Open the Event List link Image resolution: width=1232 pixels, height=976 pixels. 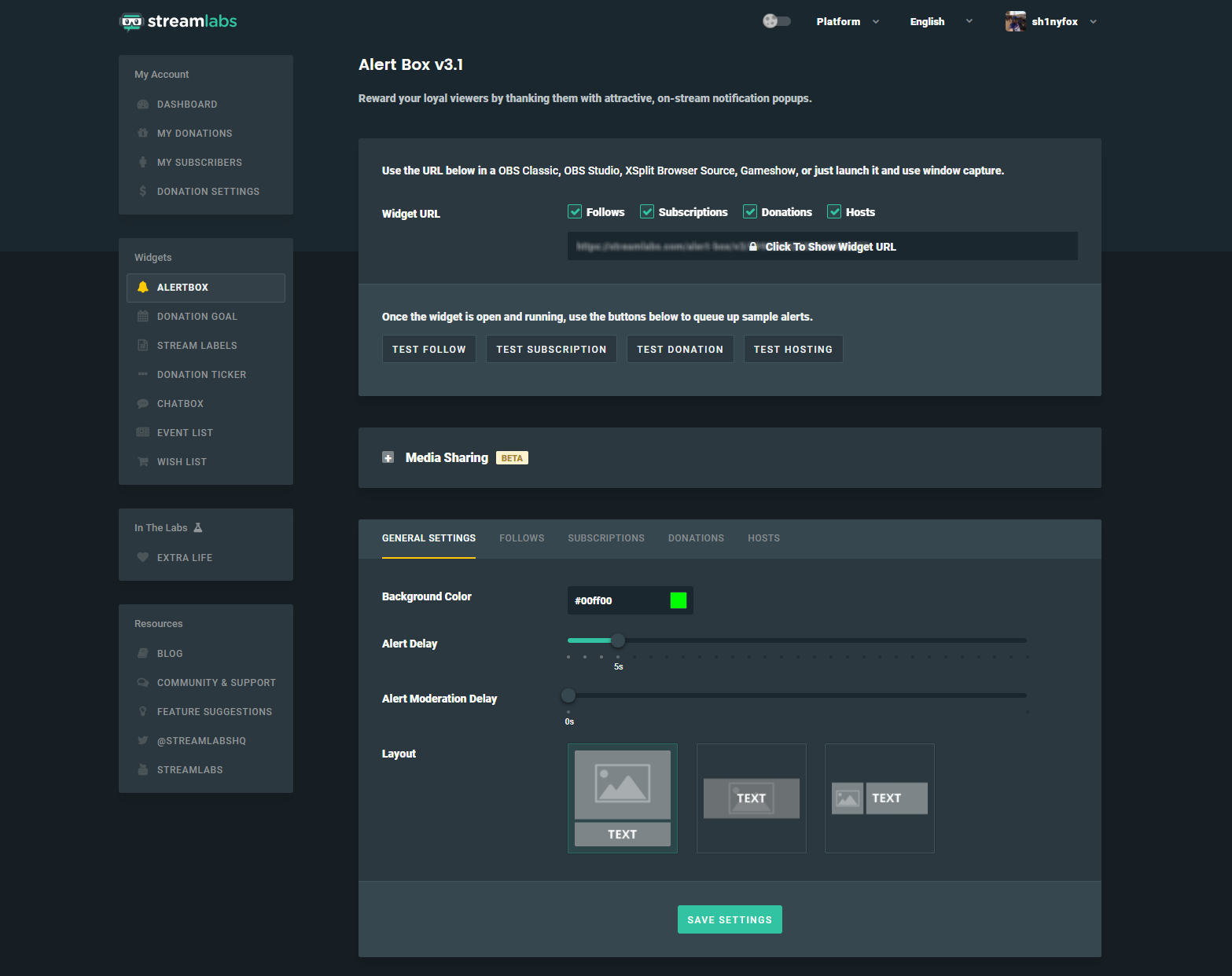185,433
